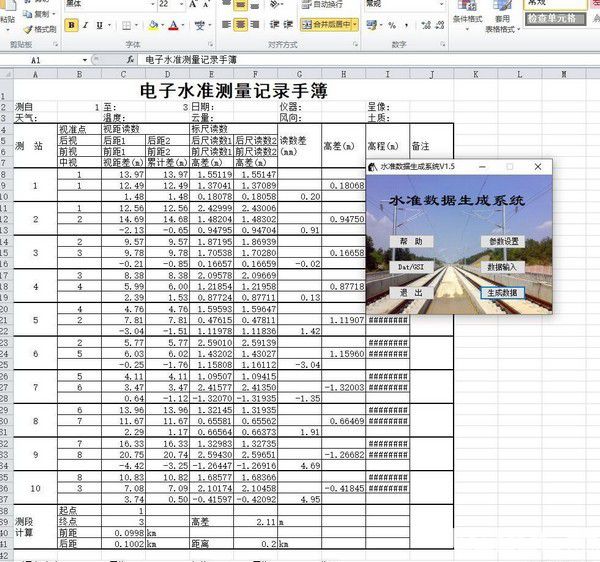Click Wrap Text (自动换行)
Viewport: 600px width, 562px height.
pyautogui.click(x=322, y=5)
